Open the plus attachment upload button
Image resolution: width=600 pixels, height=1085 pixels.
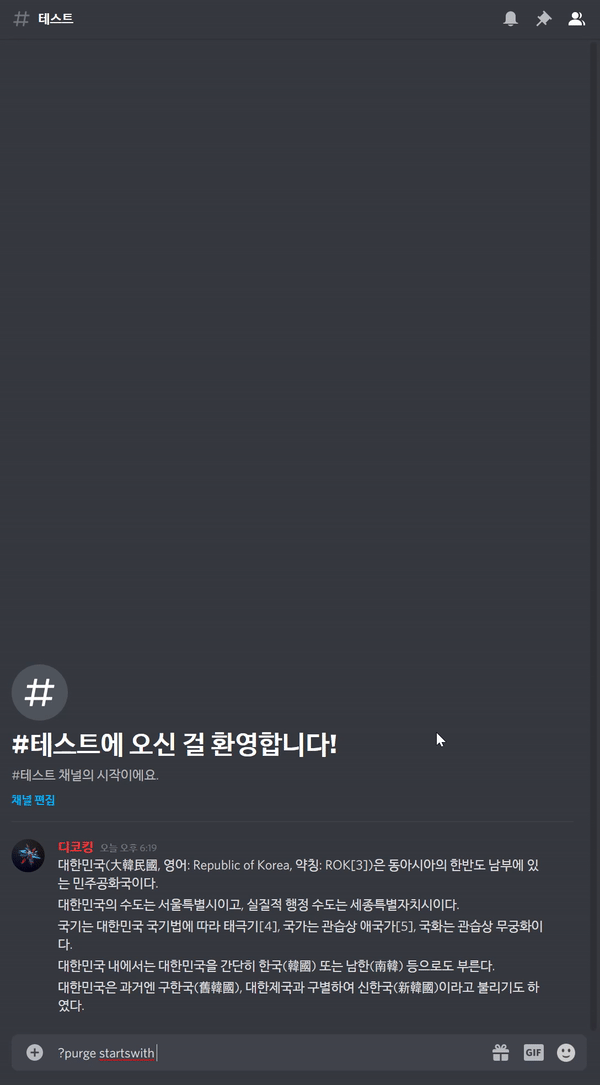click(35, 1052)
